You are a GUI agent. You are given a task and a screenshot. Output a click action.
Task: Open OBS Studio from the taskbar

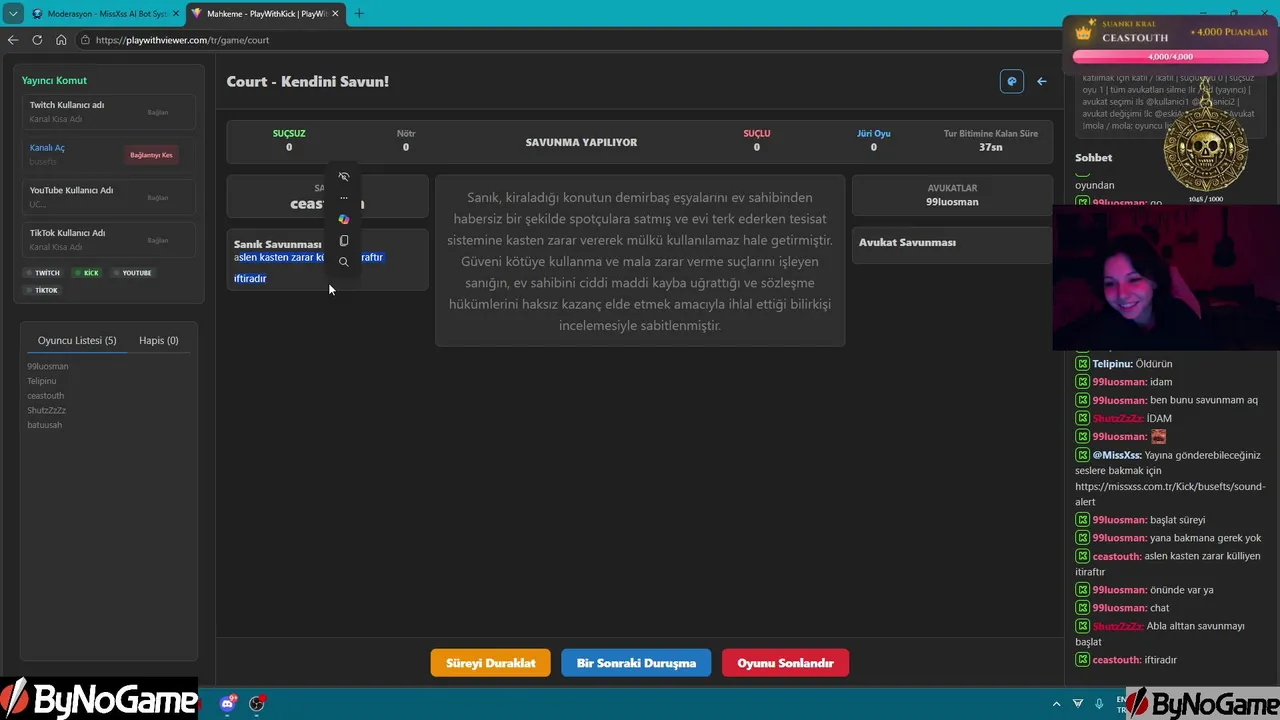[257, 703]
